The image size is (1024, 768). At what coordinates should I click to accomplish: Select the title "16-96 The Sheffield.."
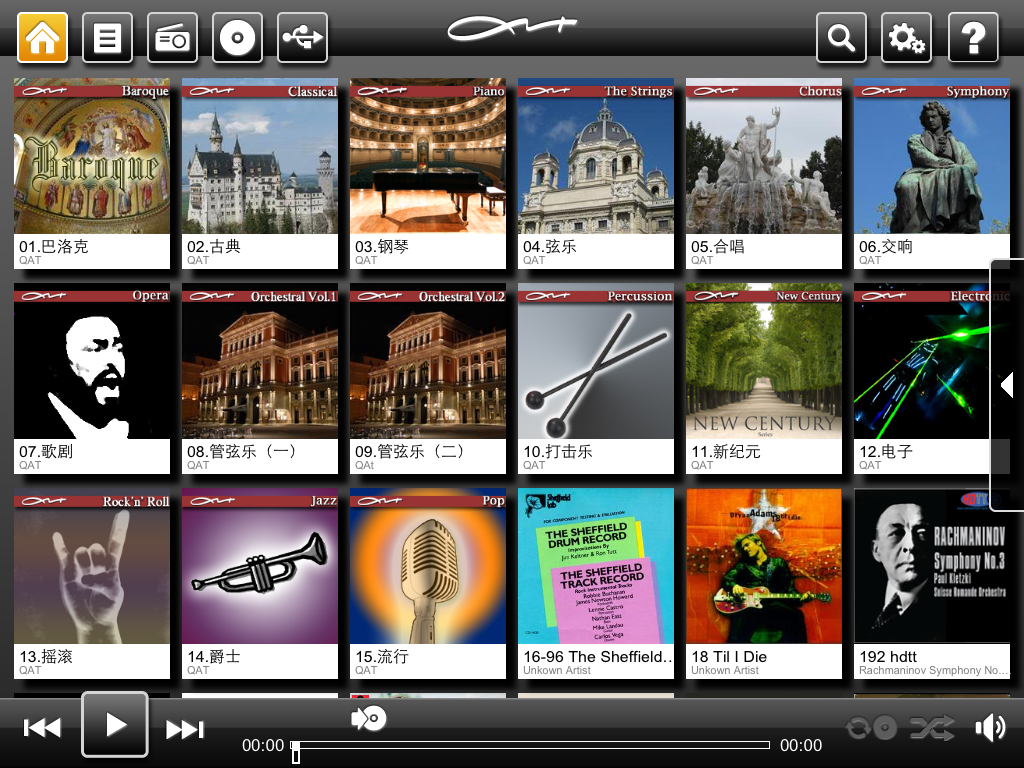point(598,656)
